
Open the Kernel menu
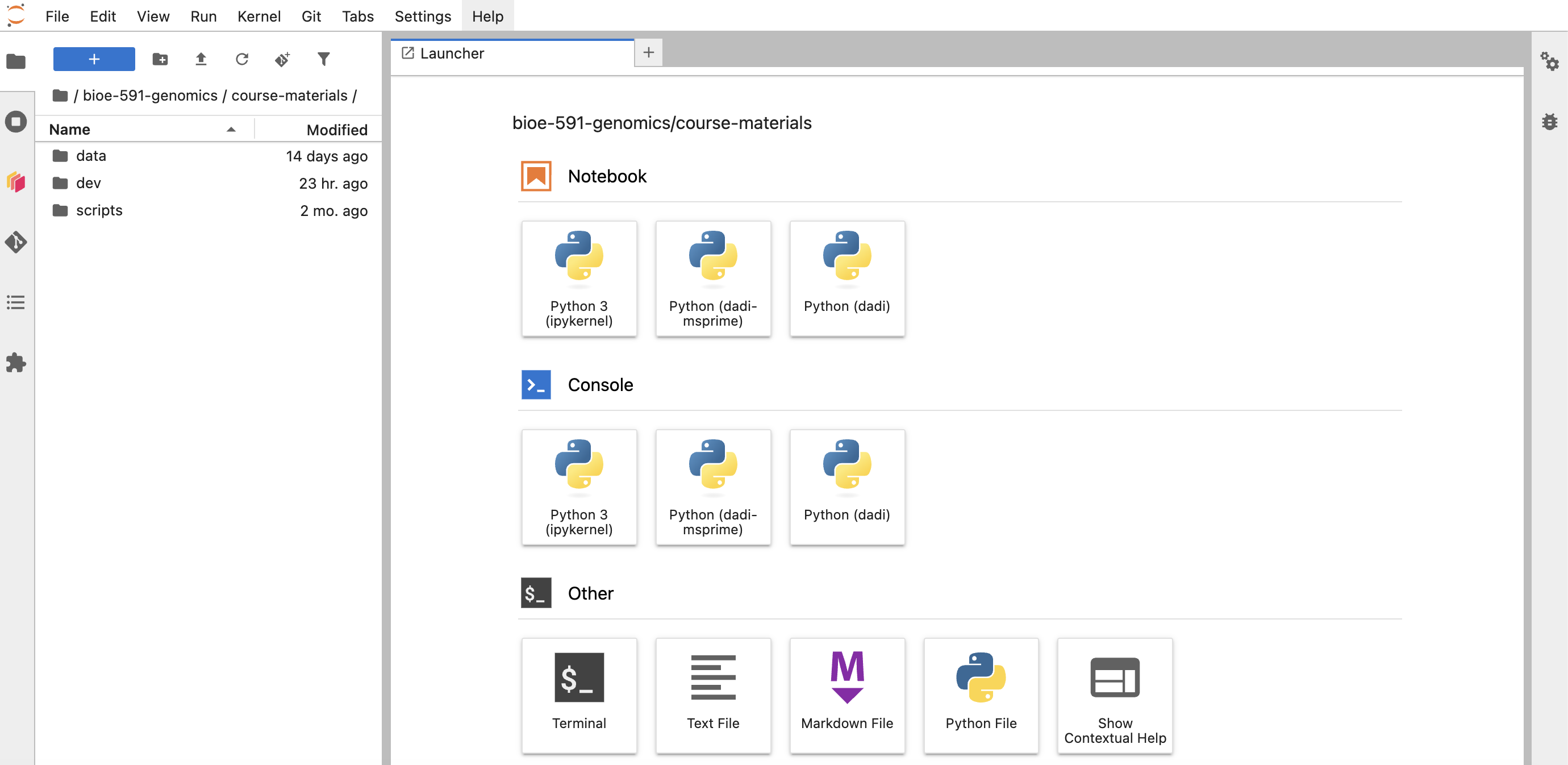pos(259,16)
